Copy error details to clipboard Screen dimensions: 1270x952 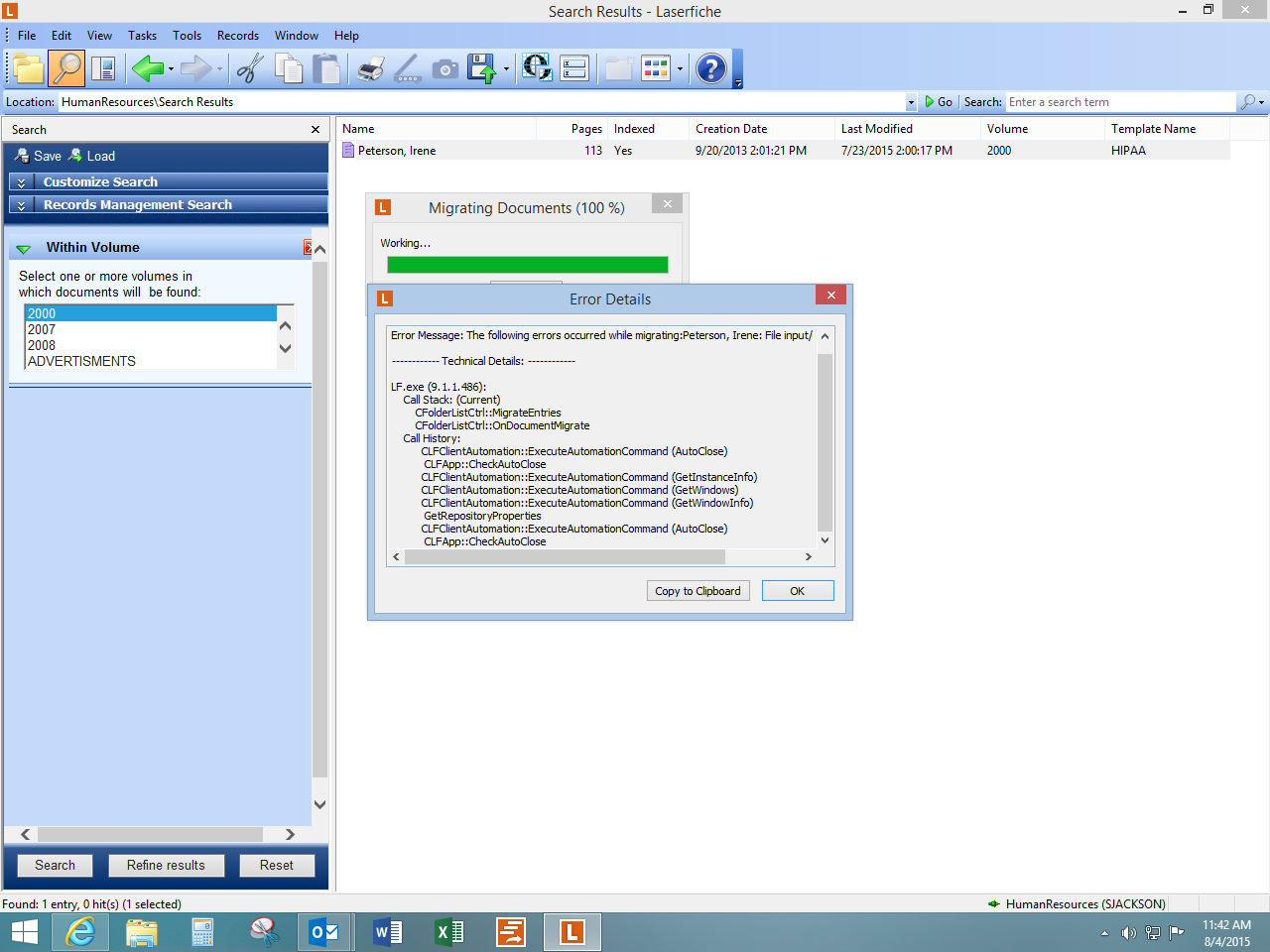(698, 591)
